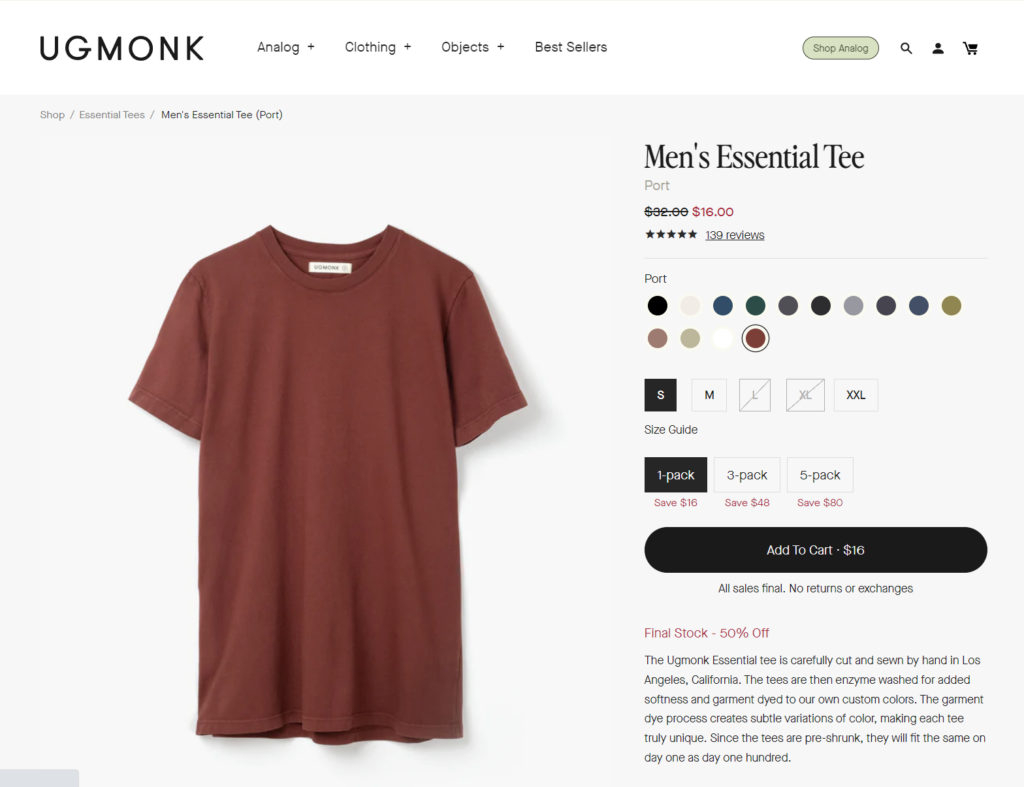The image size is (1024, 787).
Task: Select size XXL option
Action: pos(856,395)
